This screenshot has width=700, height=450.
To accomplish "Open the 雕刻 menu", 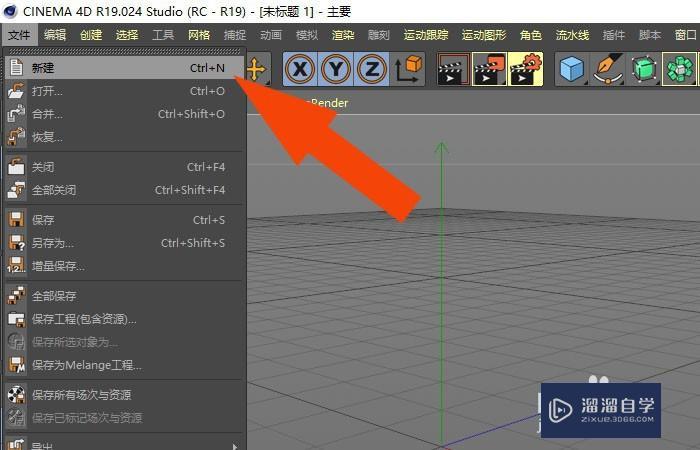I will coord(379,35).
